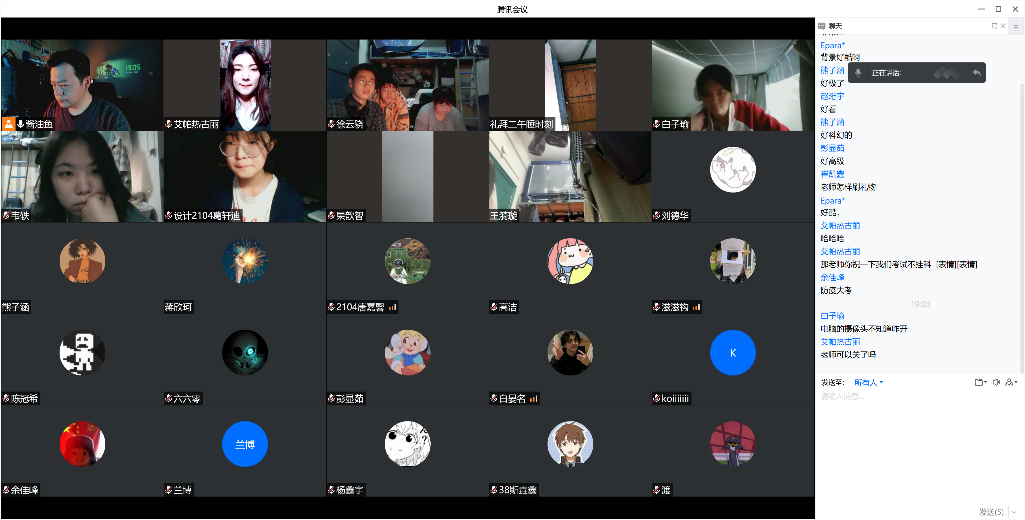This screenshot has height=520, width=1025.
Task: Pop out the chat panel into separate window
Action: point(994,26)
